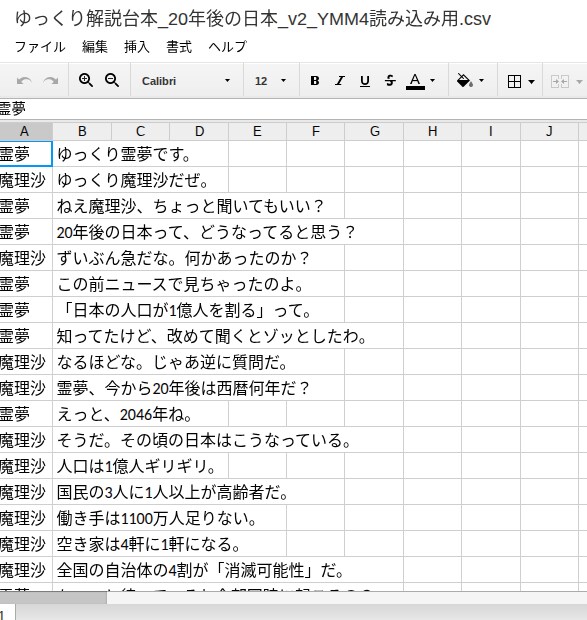Zoom out with the magnifier minus icon
587x620 pixels.
click(112, 81)
